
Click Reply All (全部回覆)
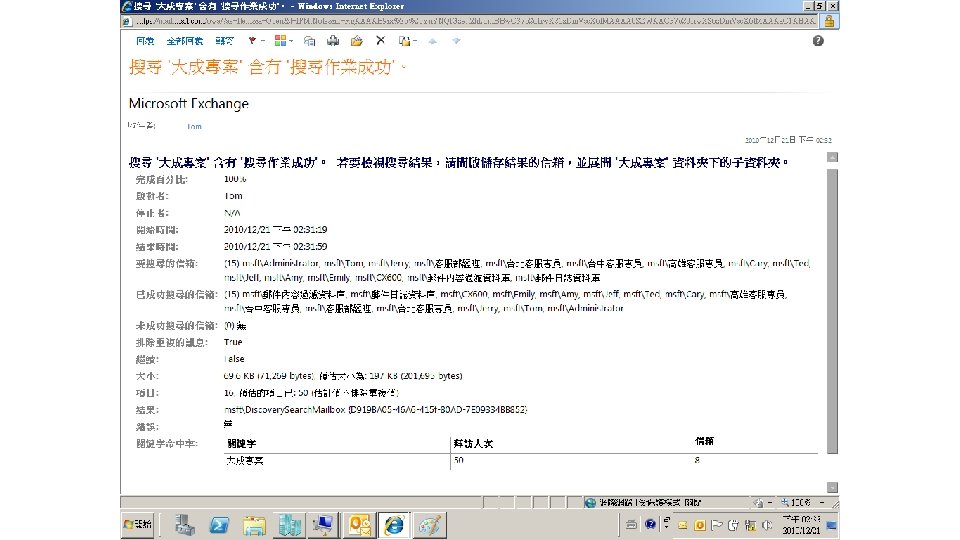click(184, 41)
